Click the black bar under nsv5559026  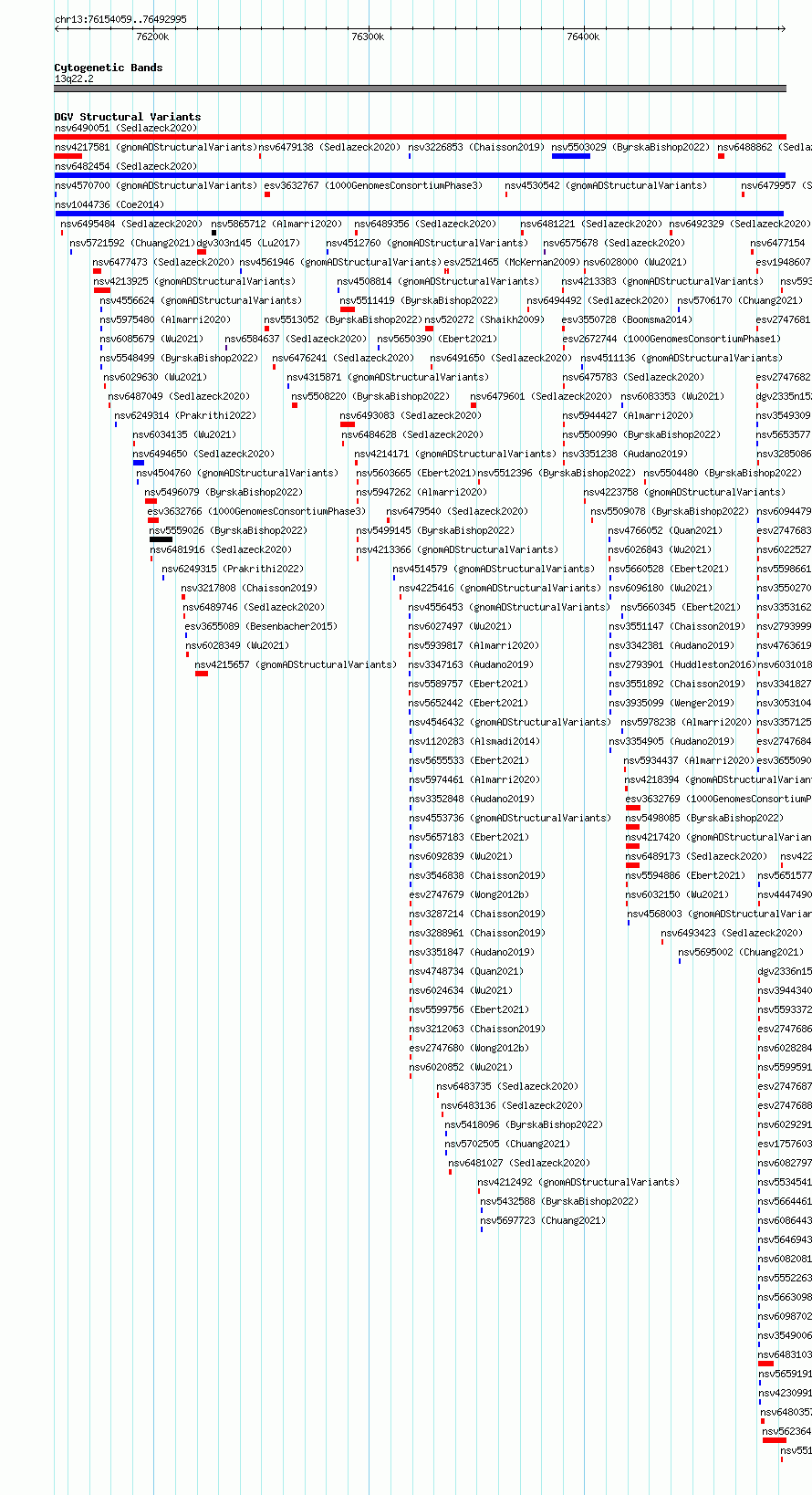pyautogui.click(x=161, y=539)
